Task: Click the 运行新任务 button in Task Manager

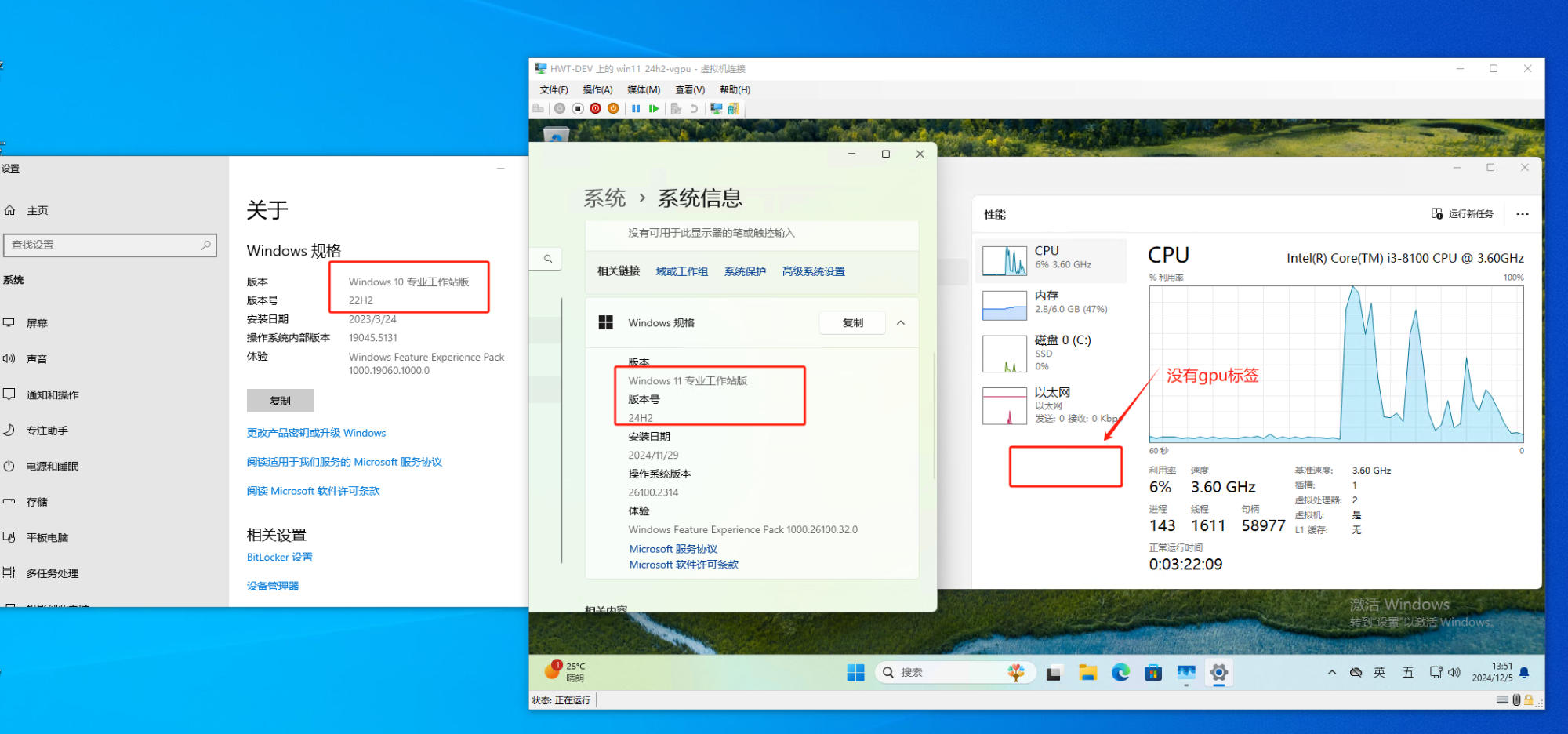Action: [x=1462, y=213]
